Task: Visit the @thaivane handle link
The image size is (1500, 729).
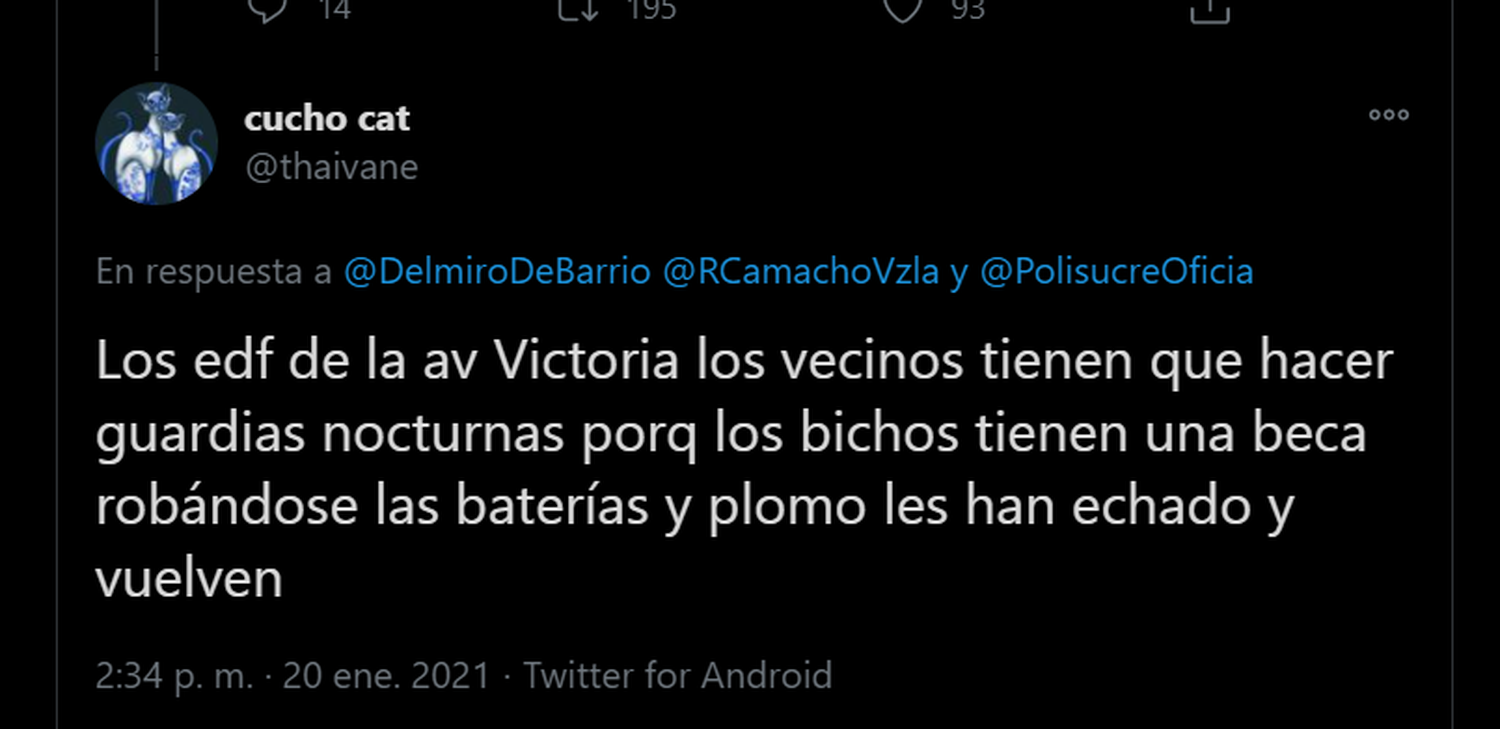Action: pyautogui.click(x=331, y=167)
